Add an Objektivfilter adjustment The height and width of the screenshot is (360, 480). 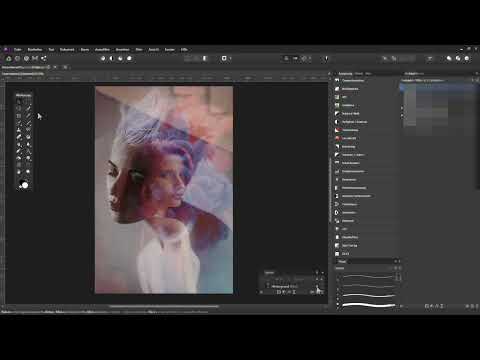click(365, 237)
